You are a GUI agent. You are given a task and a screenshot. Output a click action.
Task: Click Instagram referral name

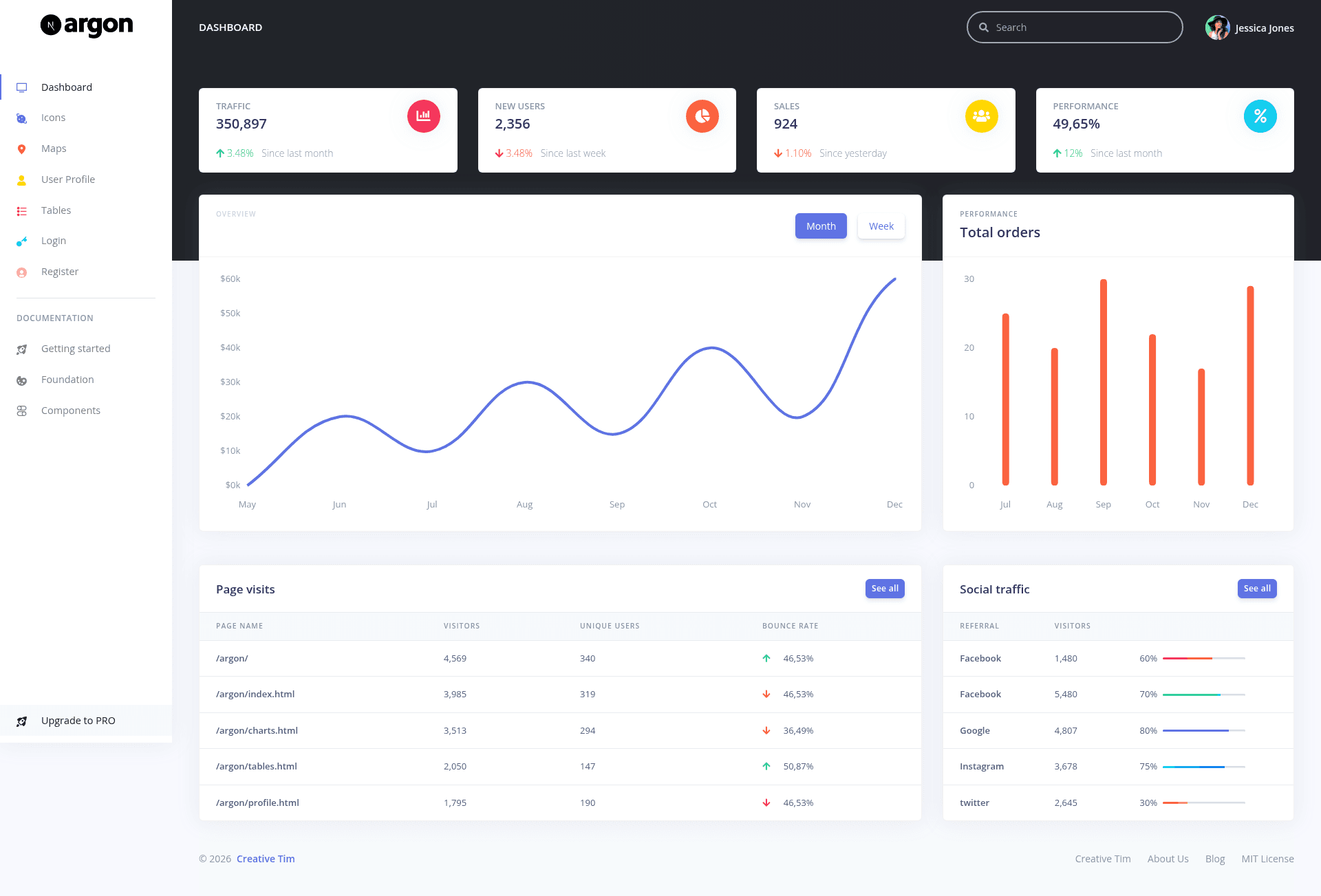(982, 766)
